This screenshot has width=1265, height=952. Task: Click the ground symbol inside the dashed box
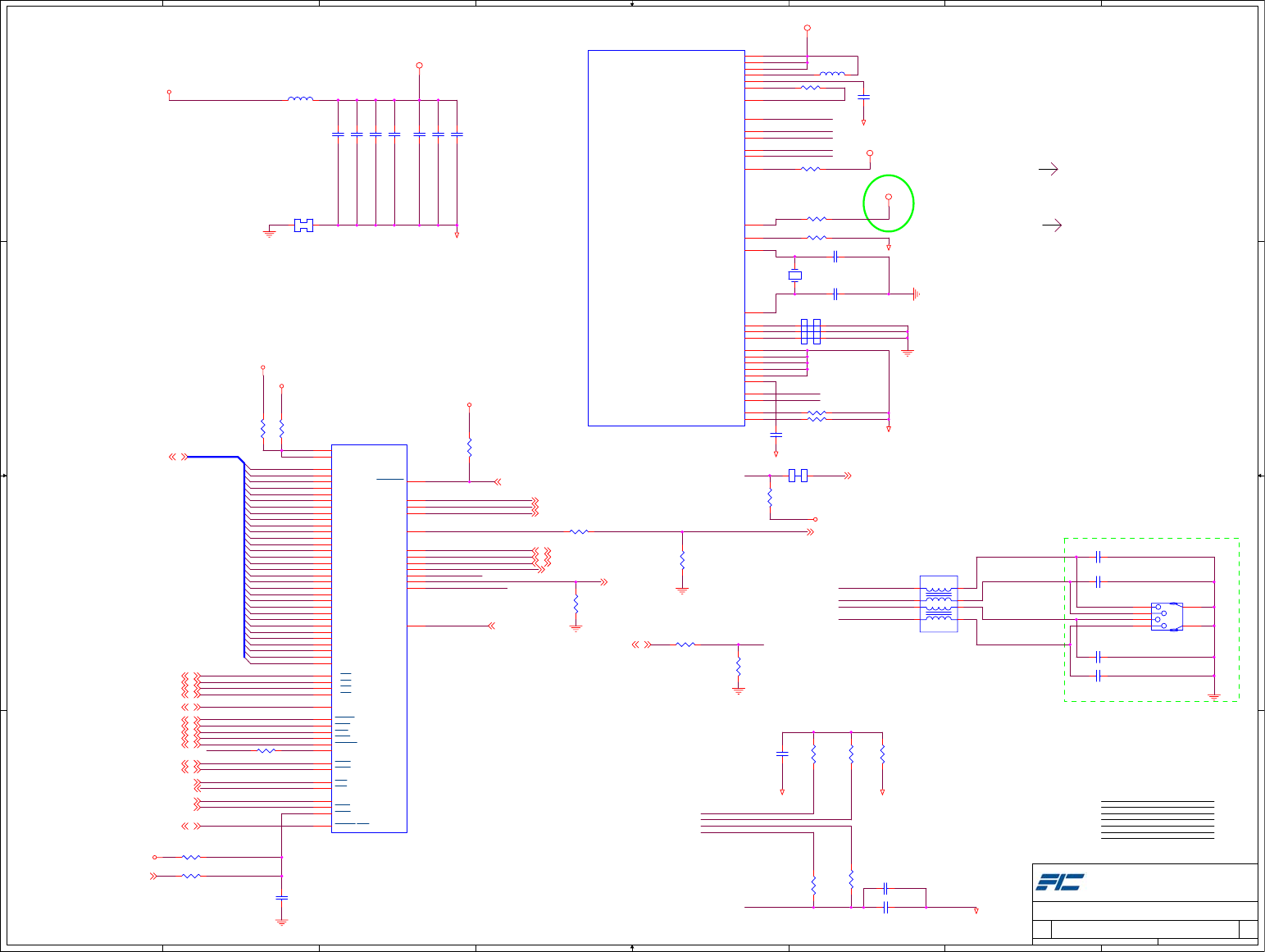click(1214, 696)
